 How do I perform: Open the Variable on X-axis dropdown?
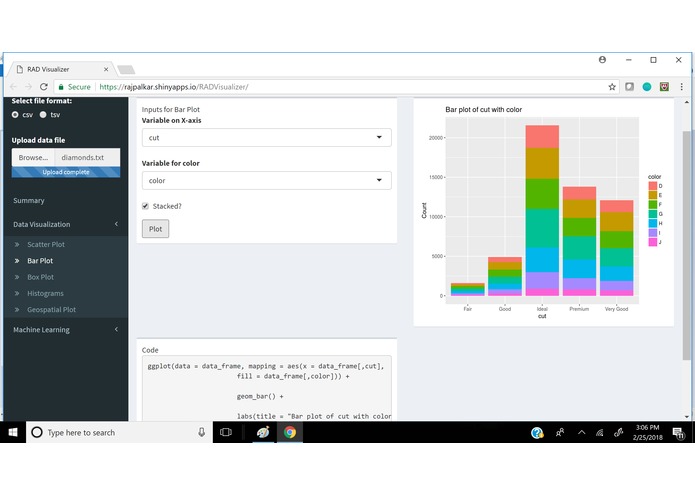266,138
